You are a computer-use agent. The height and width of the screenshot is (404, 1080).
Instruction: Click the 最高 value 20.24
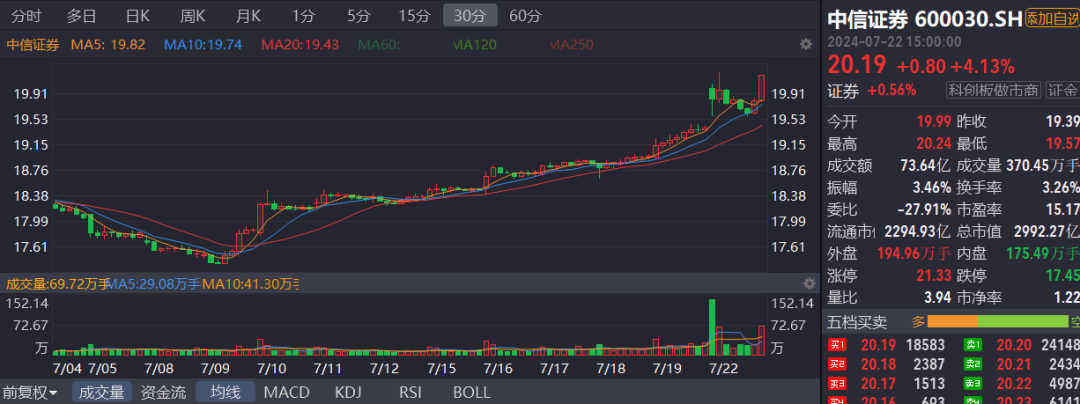934,143
